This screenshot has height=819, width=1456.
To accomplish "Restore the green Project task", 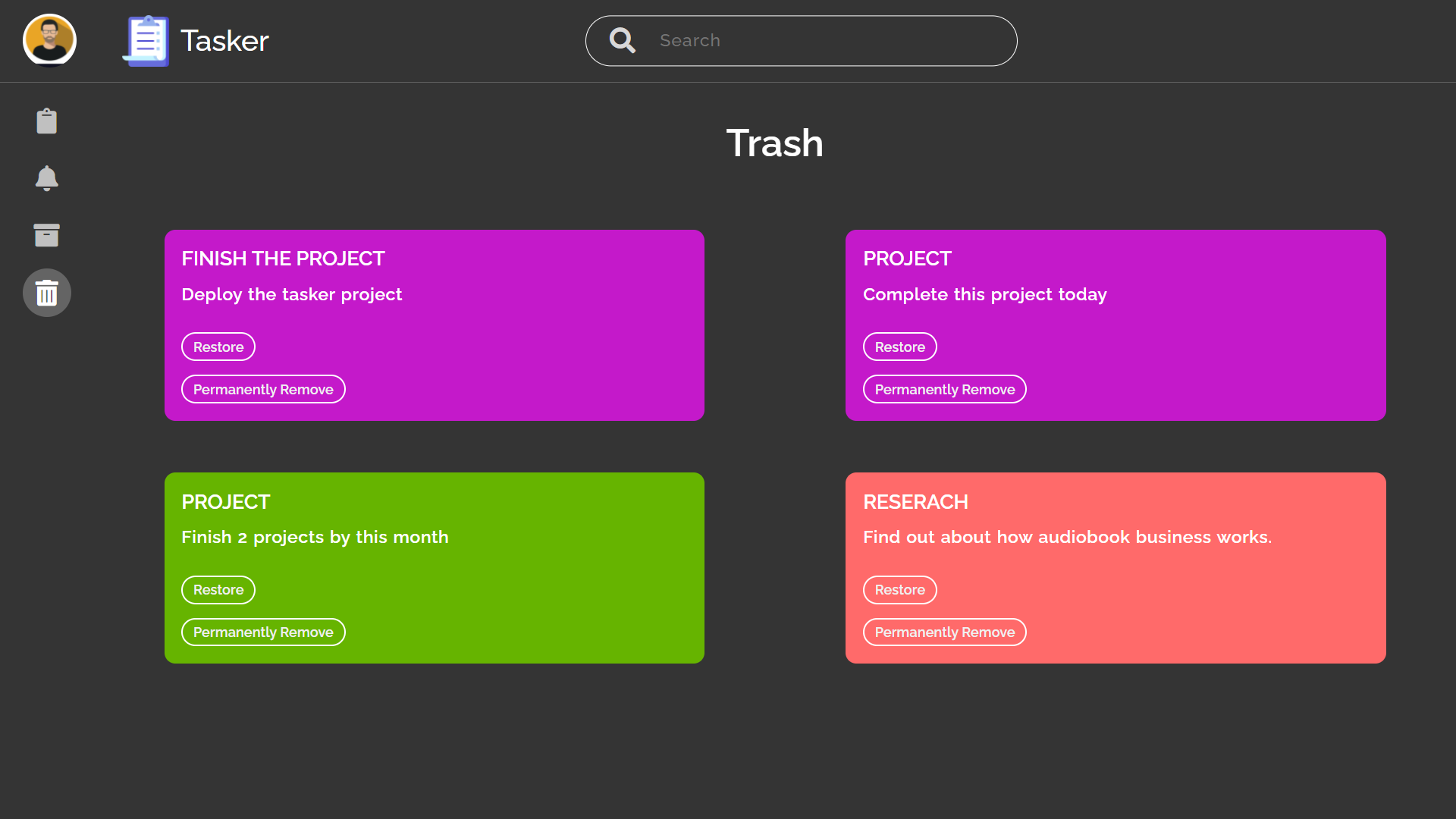I will click(218, 590).
